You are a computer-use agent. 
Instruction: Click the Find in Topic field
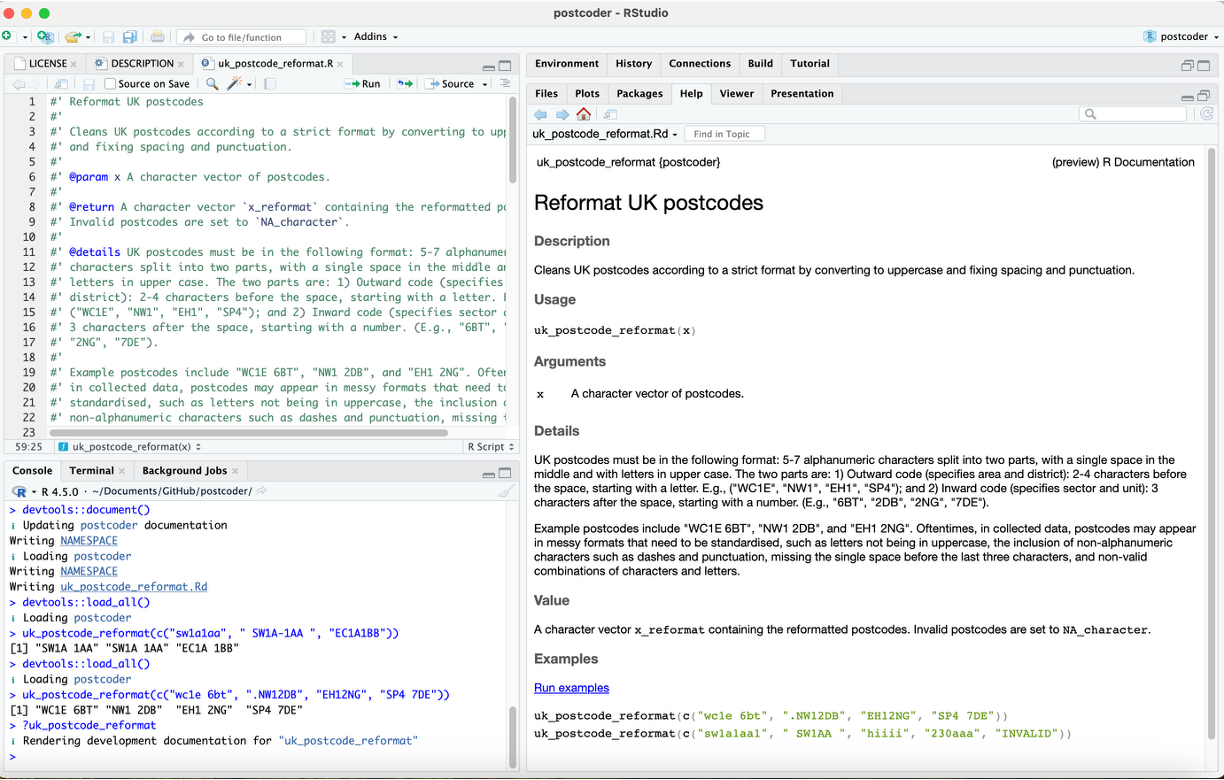point(726,134)
